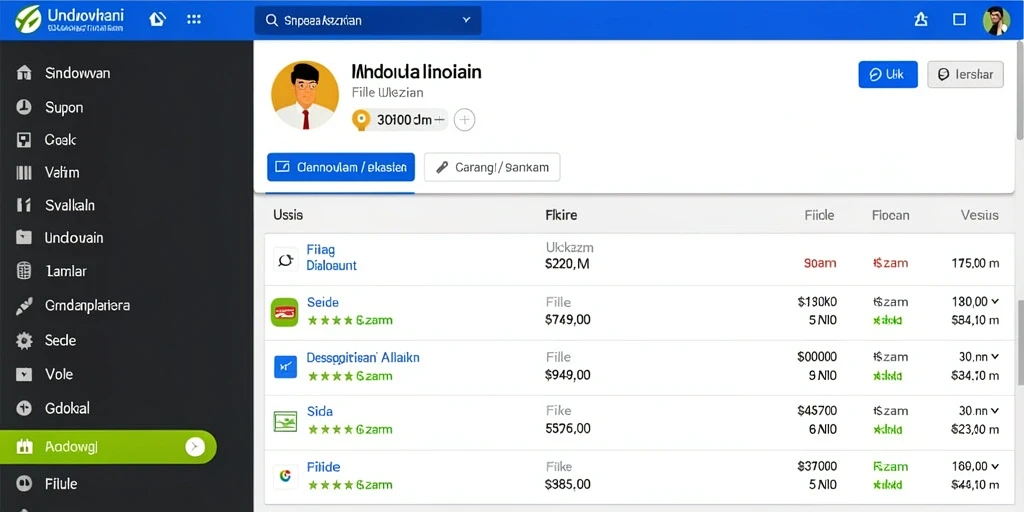
Task: Click in the Snpea search field
Action: (x=368, y=20)
